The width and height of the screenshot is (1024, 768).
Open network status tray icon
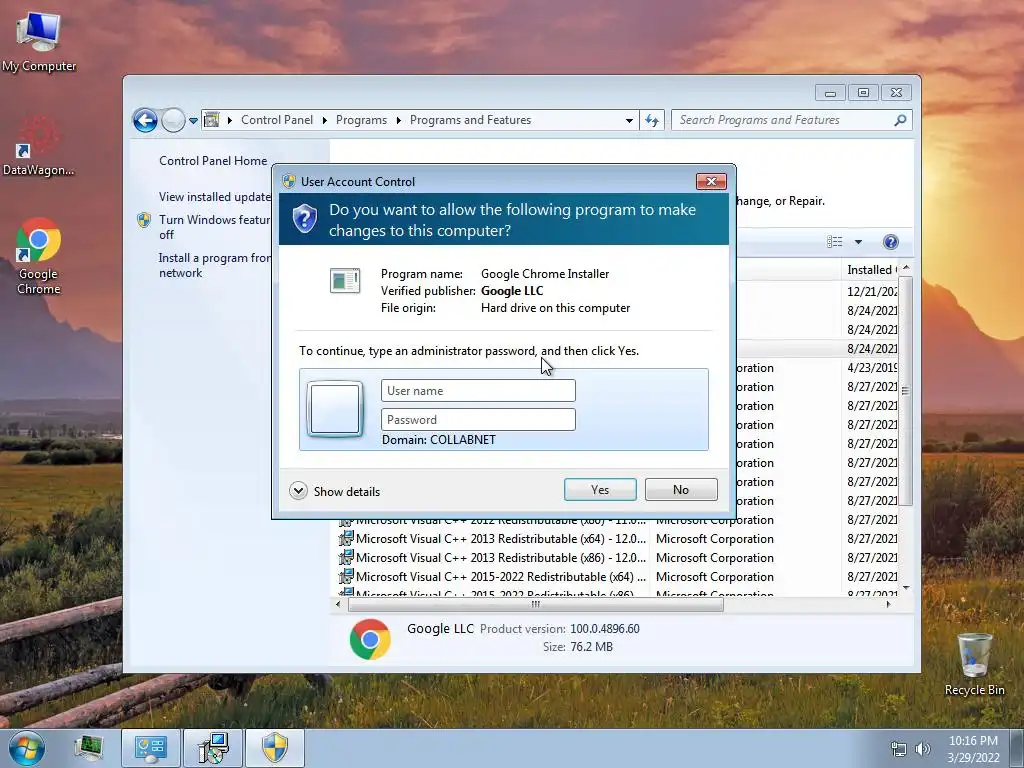(x=899, y=749)
